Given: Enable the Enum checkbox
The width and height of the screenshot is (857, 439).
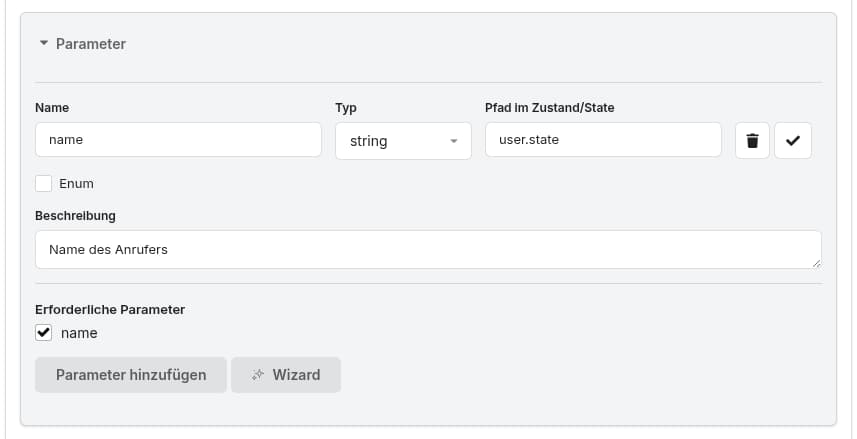Looking at the screenshot, I should click(x=44, y=184).
